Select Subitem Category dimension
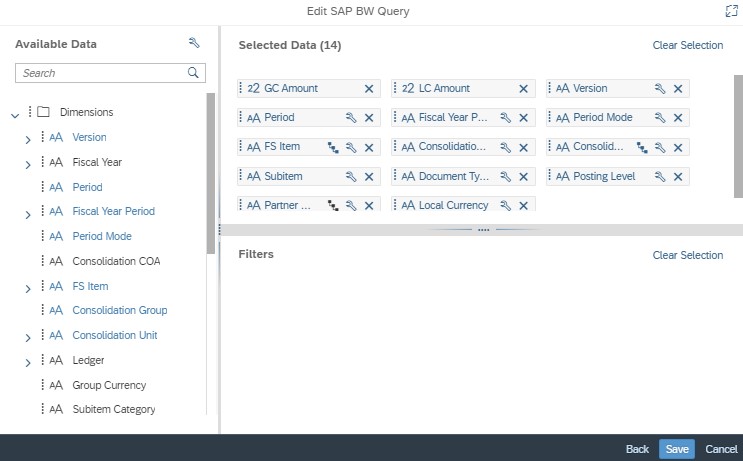 click(x=114, y=409)
